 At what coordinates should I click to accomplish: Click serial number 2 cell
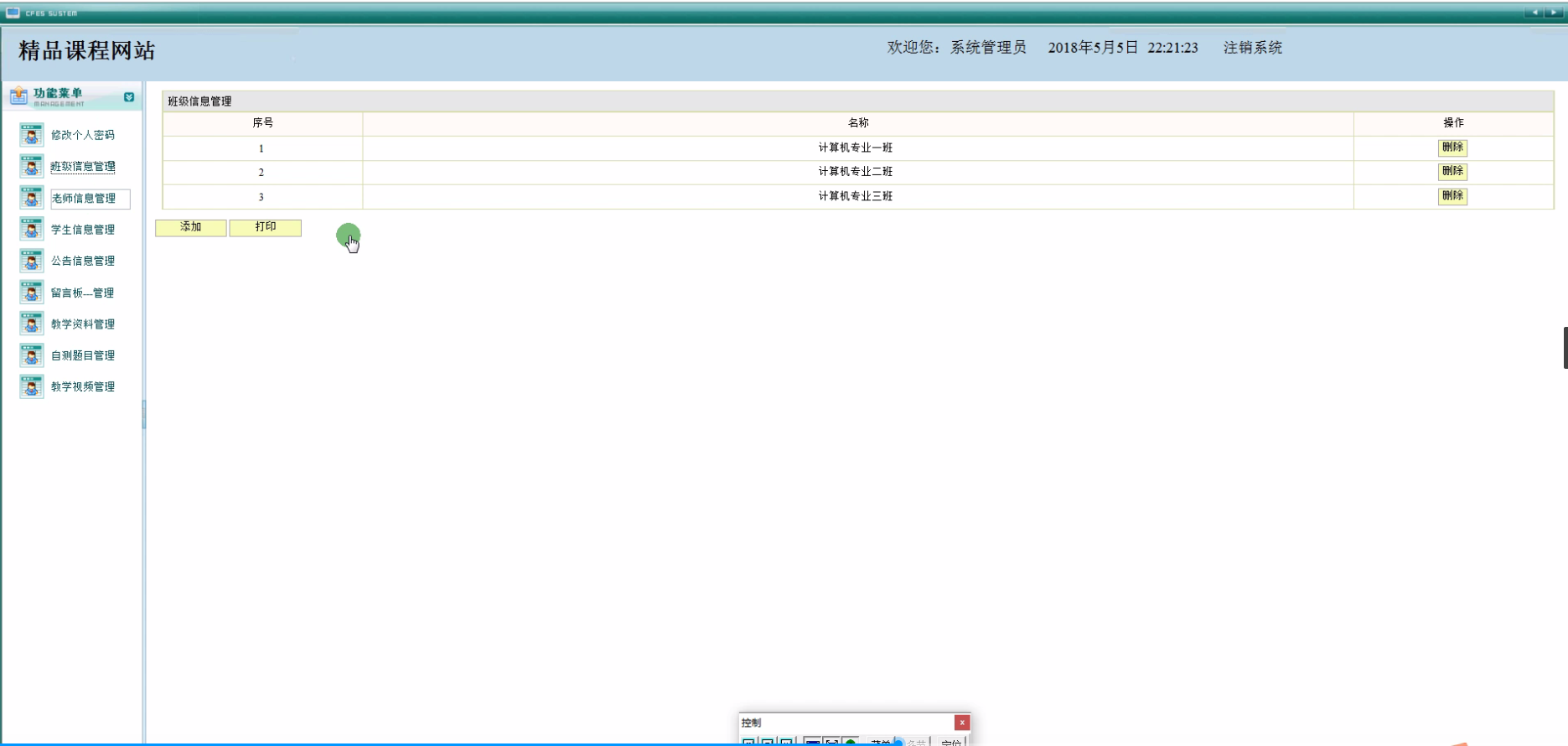click(x=262, y=172)
